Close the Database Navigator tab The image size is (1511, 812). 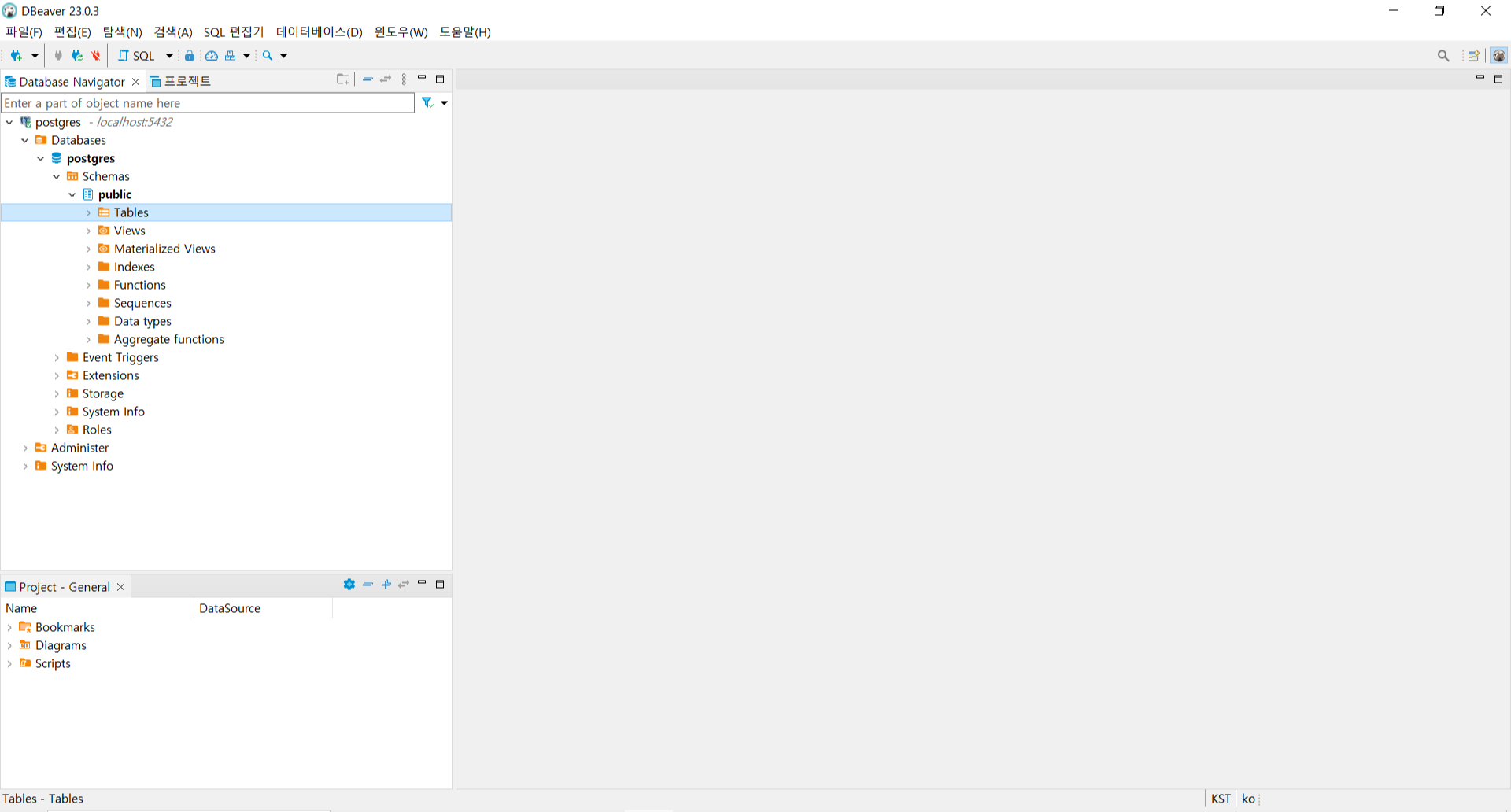pyautogui.click(x=135, y=82)
